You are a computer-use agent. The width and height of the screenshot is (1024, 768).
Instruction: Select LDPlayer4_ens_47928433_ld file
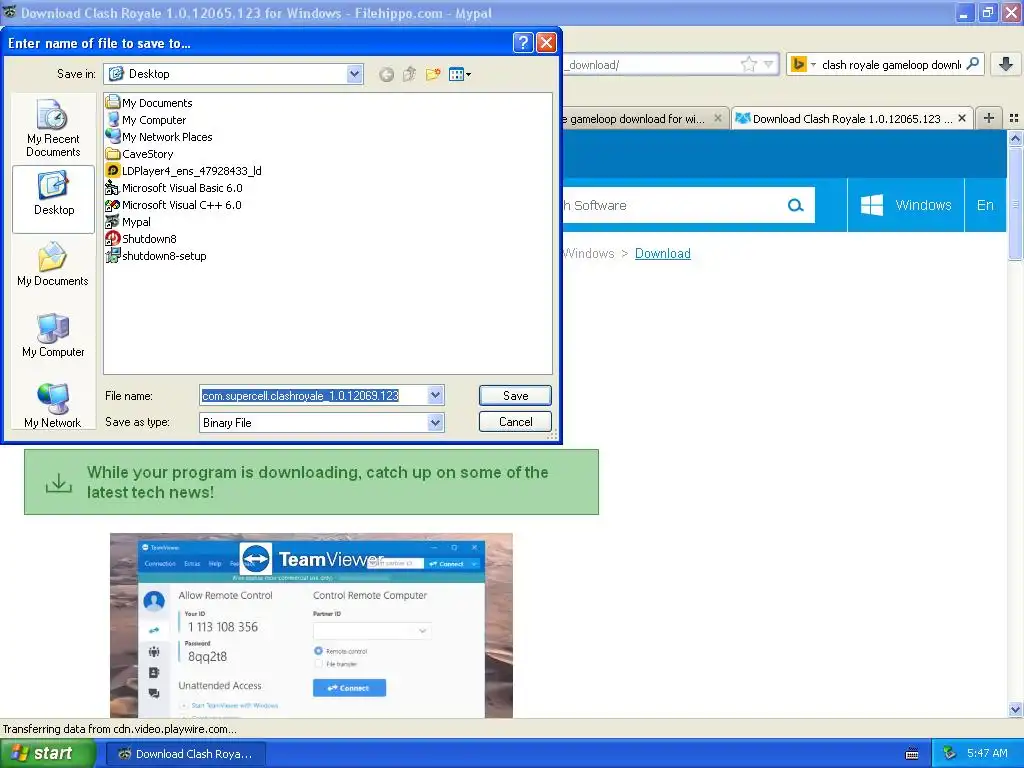(x=184, y=170)
